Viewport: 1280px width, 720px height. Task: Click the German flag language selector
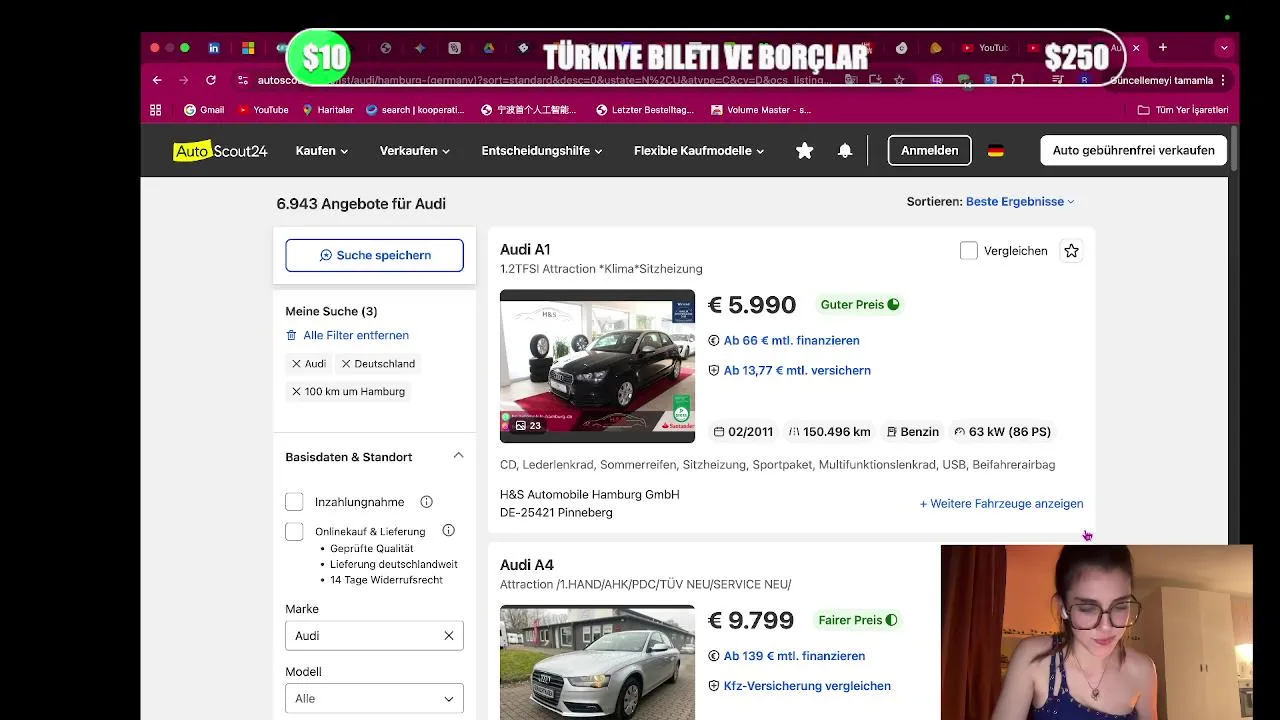995,151
